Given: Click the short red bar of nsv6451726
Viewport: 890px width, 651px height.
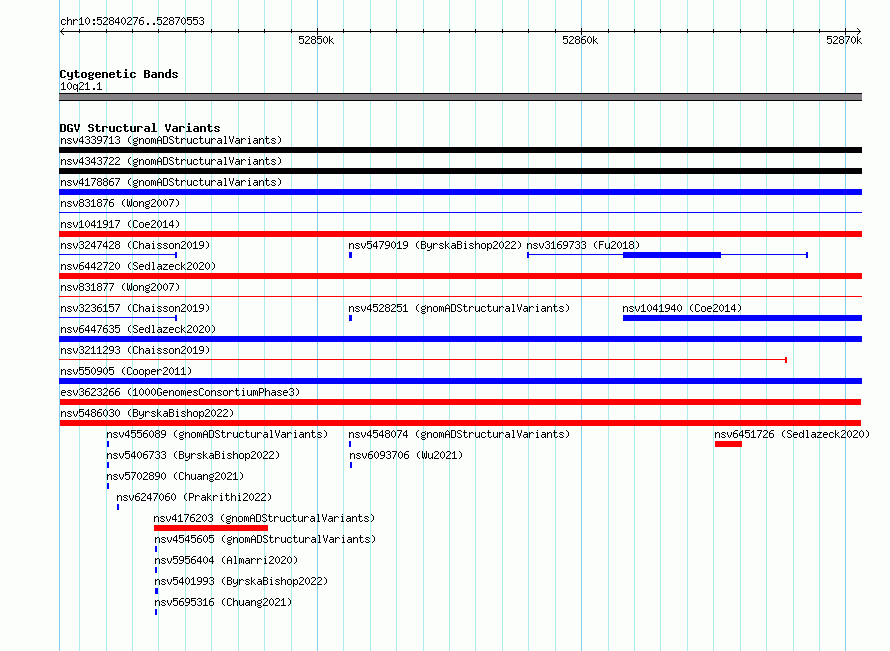Looking at the screenshot, I should [x=728, y=444].
